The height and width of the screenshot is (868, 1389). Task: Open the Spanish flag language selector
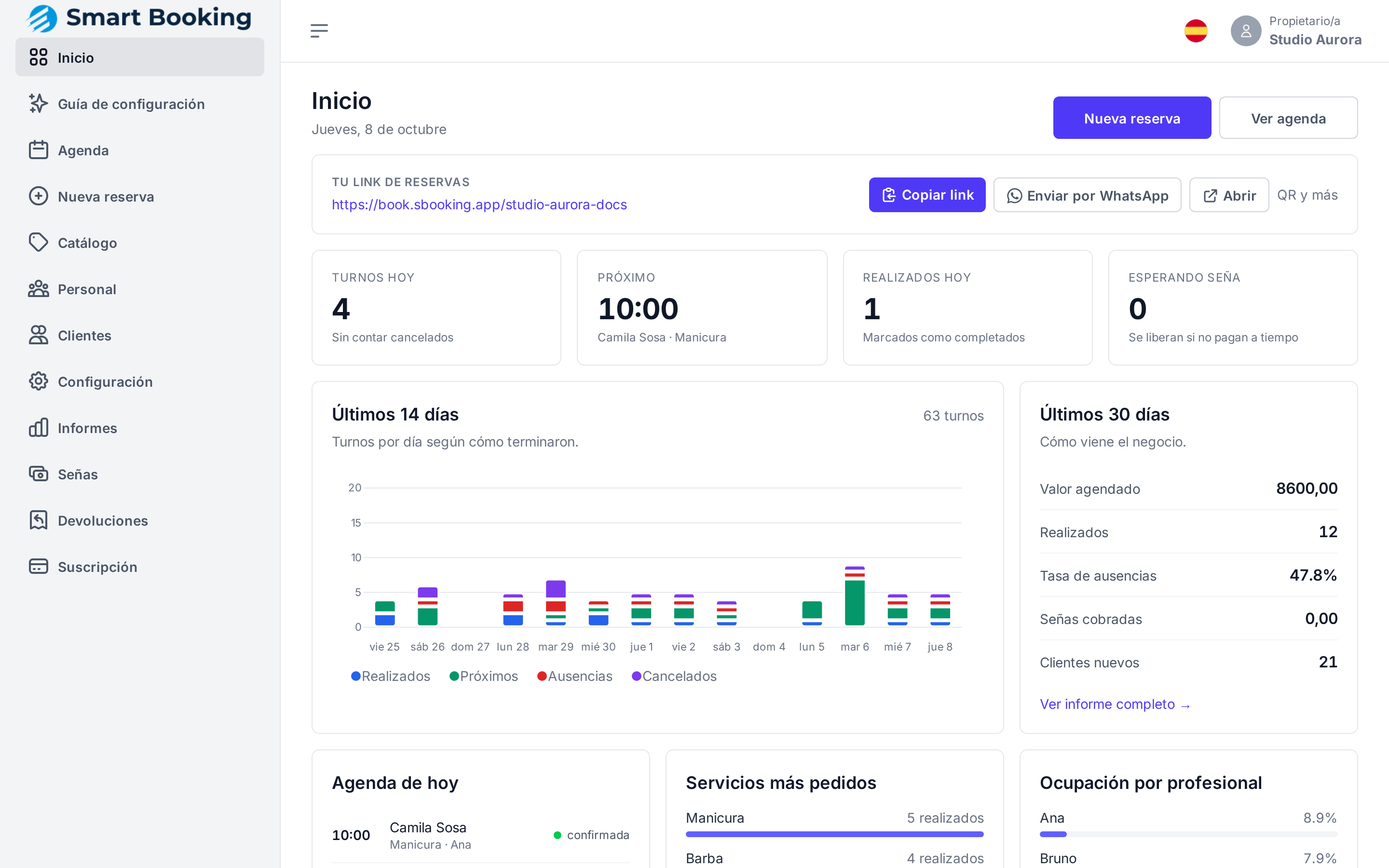(x=1196, y=31)
